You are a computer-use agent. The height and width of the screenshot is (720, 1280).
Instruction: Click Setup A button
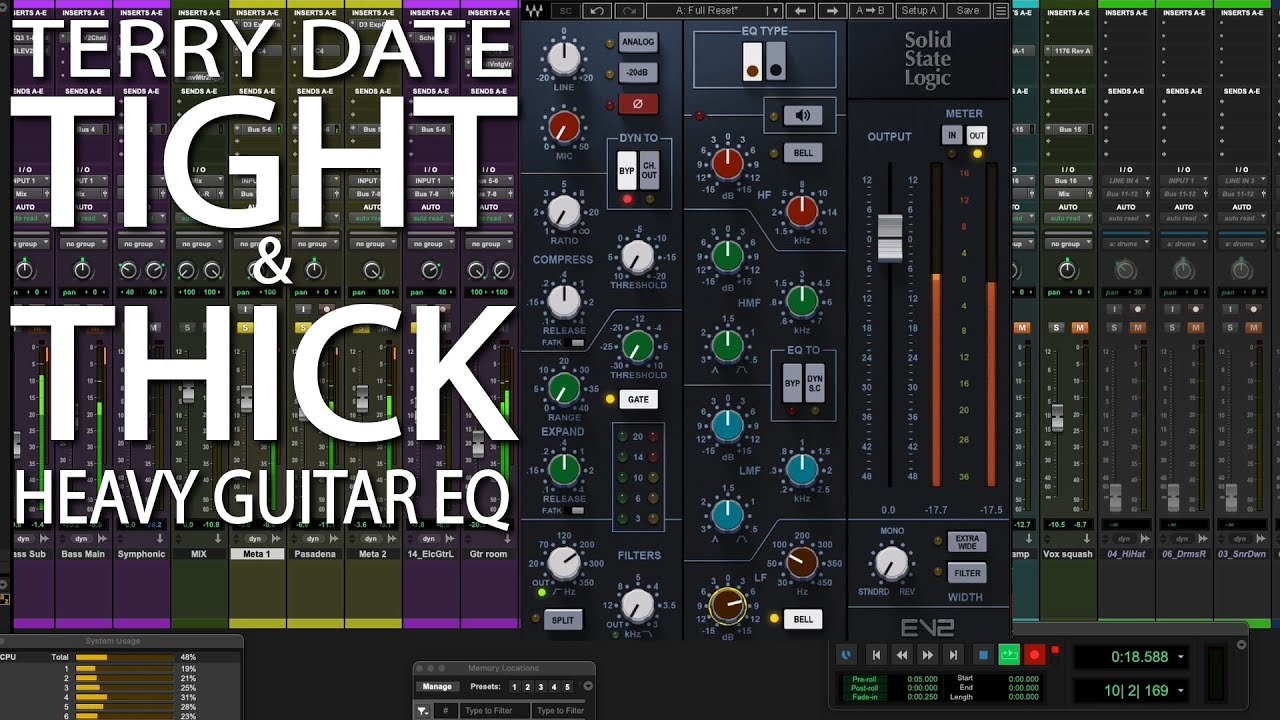919,10
